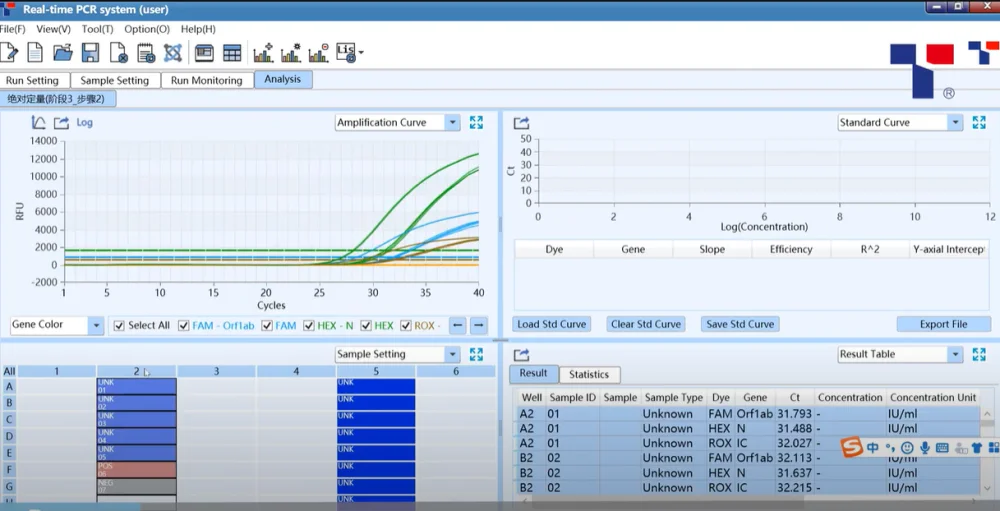Maximize the Sample Setting plate panel
Viewport: 1000px width, 511px height.
pyautogui.click(x=476, y=354)
